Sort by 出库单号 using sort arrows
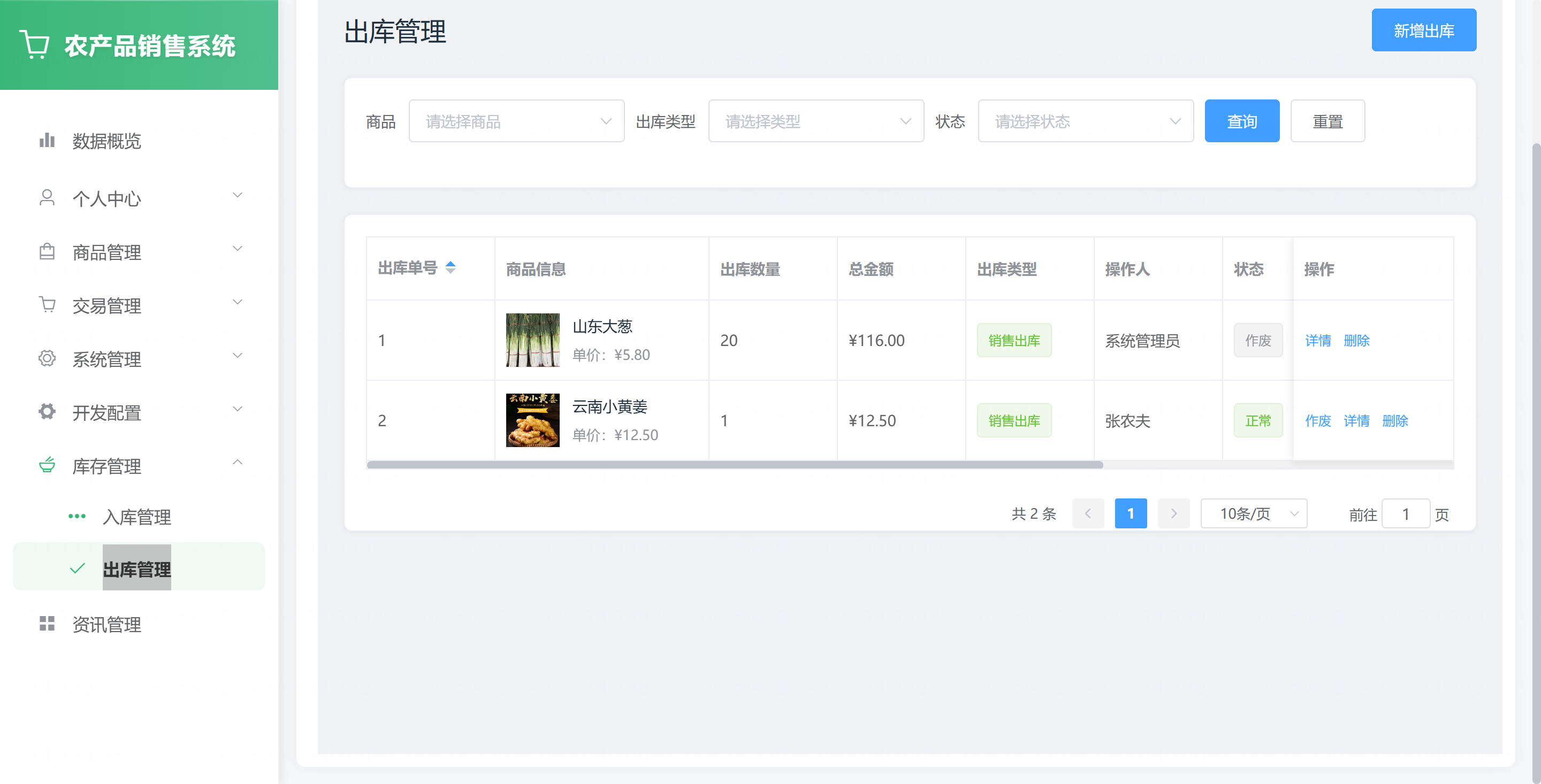This screenshot has height=784, width=1541. pos(451,267)
